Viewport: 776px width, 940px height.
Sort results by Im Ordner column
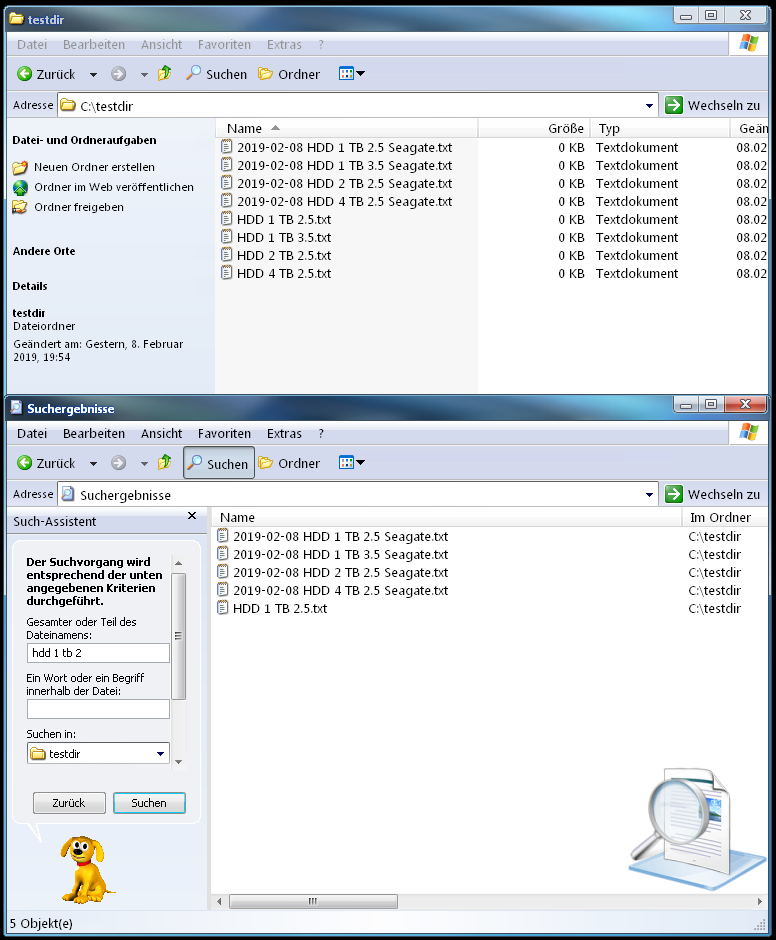coord(724,517)
